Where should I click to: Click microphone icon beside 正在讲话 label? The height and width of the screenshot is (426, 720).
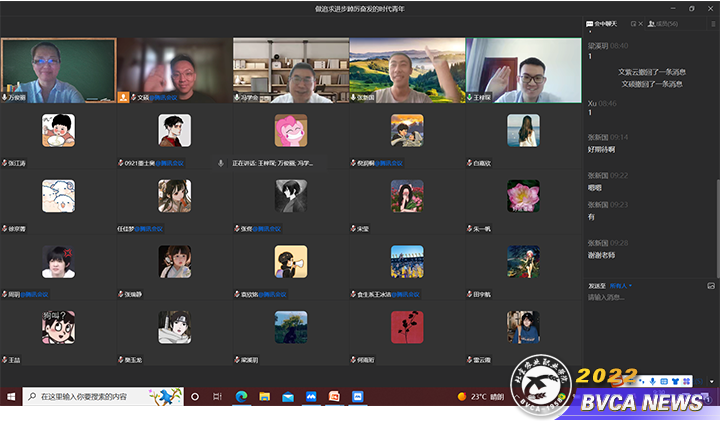(220, 162)
